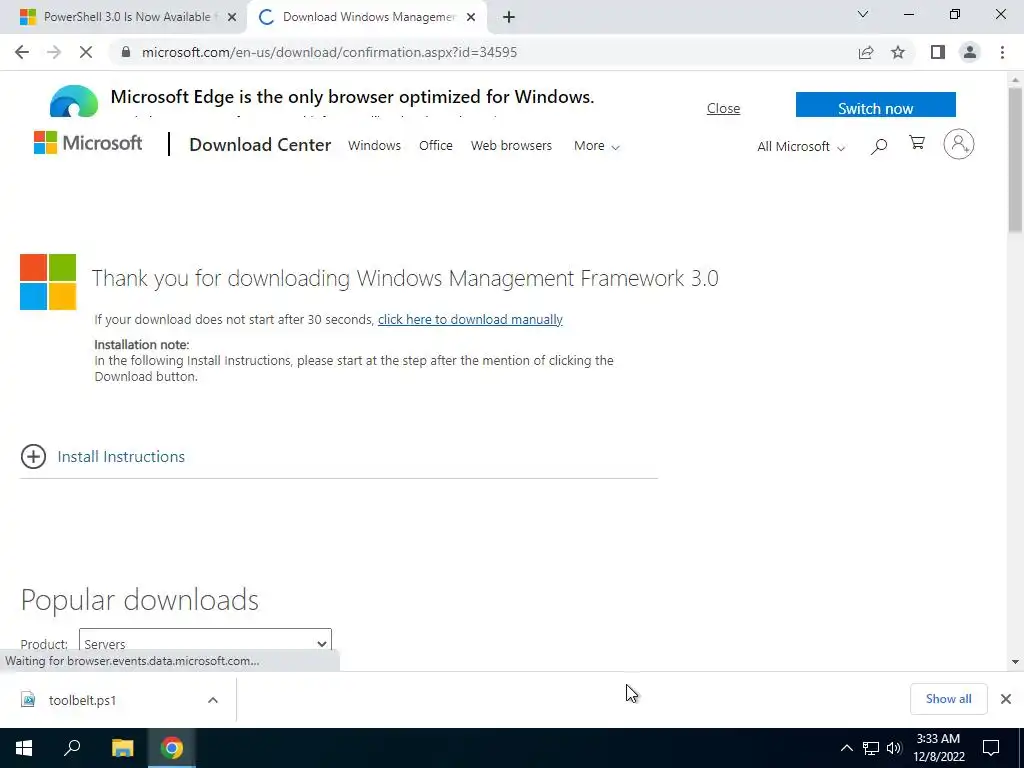The width and height of the screenshot is (1024, 768).
Task: Show hidden system tray icons
Action: [x=846, y=748]
